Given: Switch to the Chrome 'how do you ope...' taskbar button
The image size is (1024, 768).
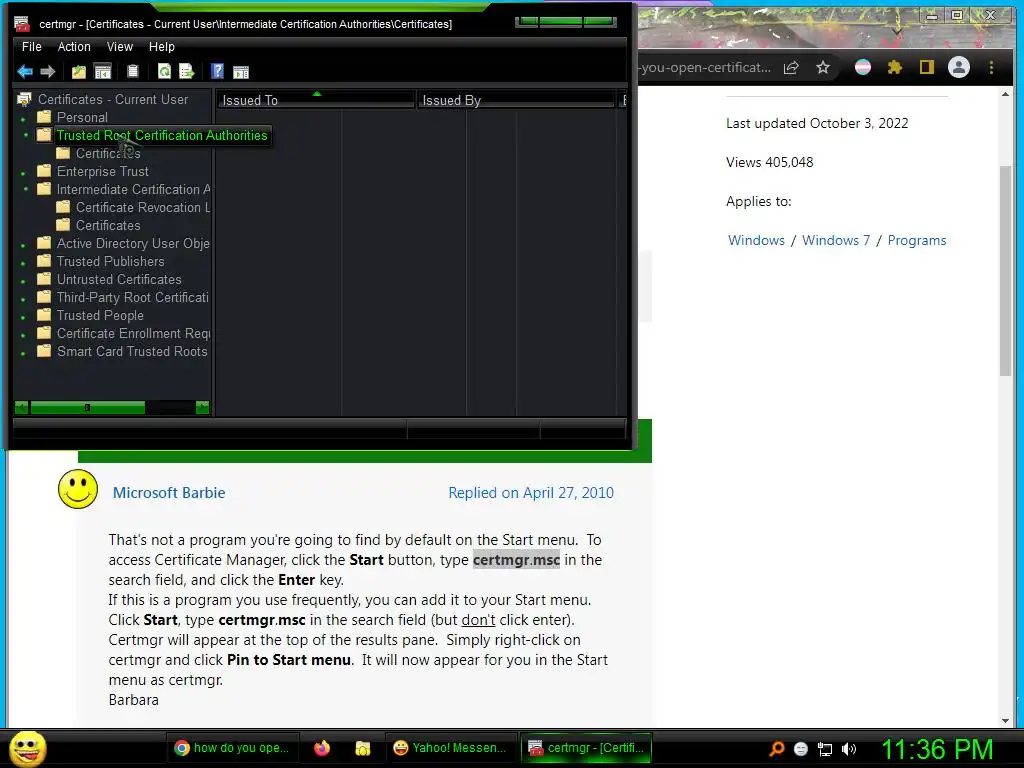Looking at the screenshot, I should click(232, 748).
